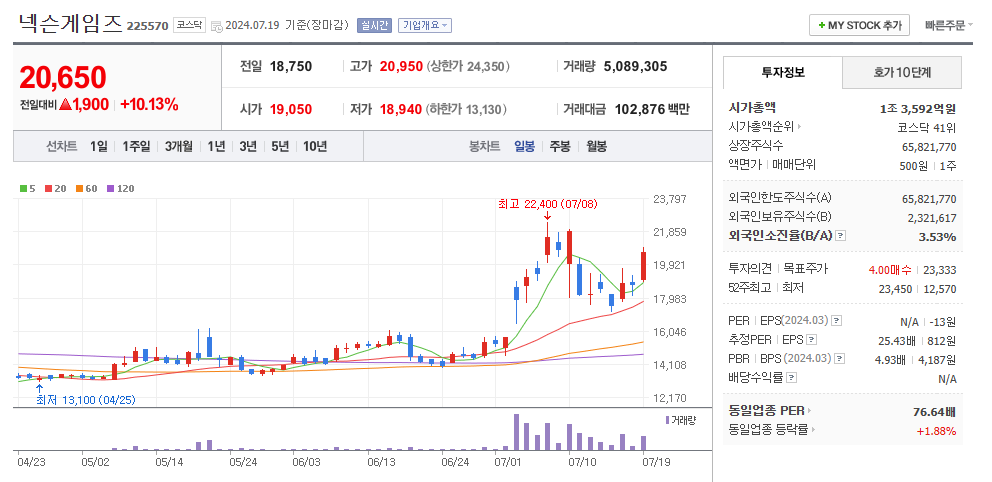Open the 동일업종 PER link
992x482 pixels.
coord(767,411)
